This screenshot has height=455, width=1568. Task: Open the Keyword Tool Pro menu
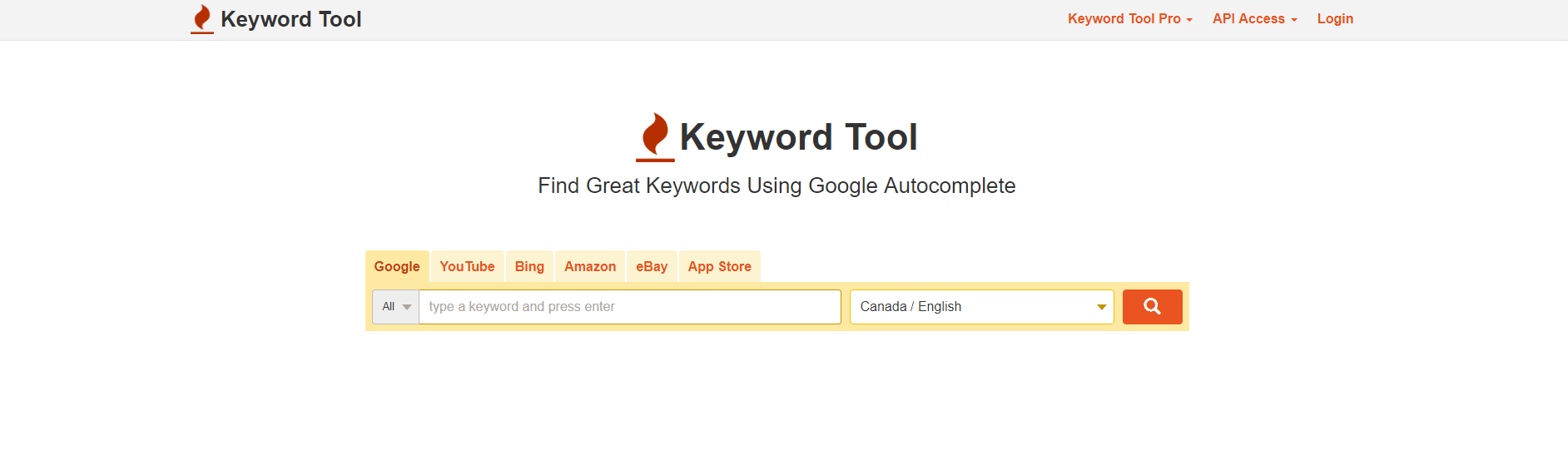click(x=1129, y=18)
